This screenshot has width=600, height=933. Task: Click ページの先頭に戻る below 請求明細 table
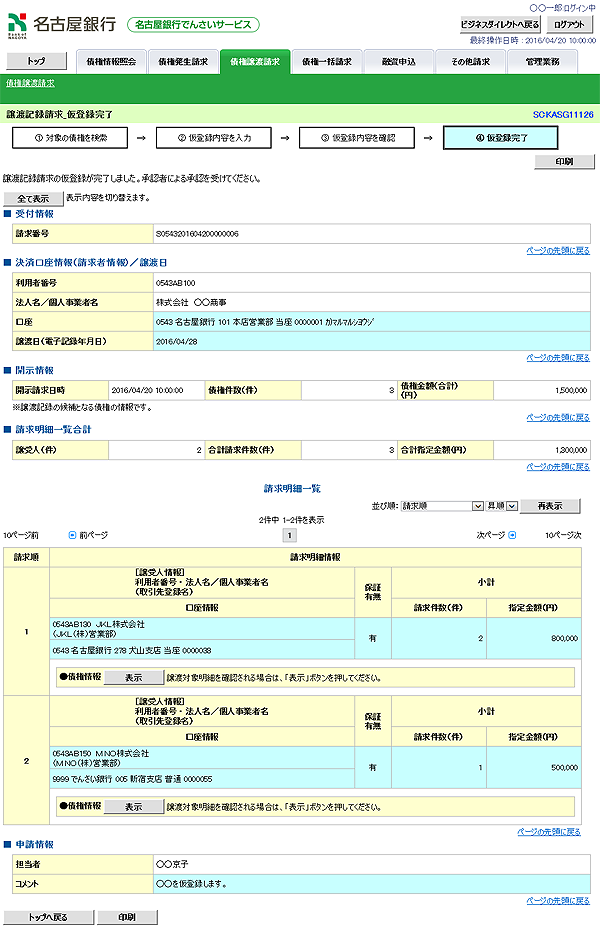(549, 832)
